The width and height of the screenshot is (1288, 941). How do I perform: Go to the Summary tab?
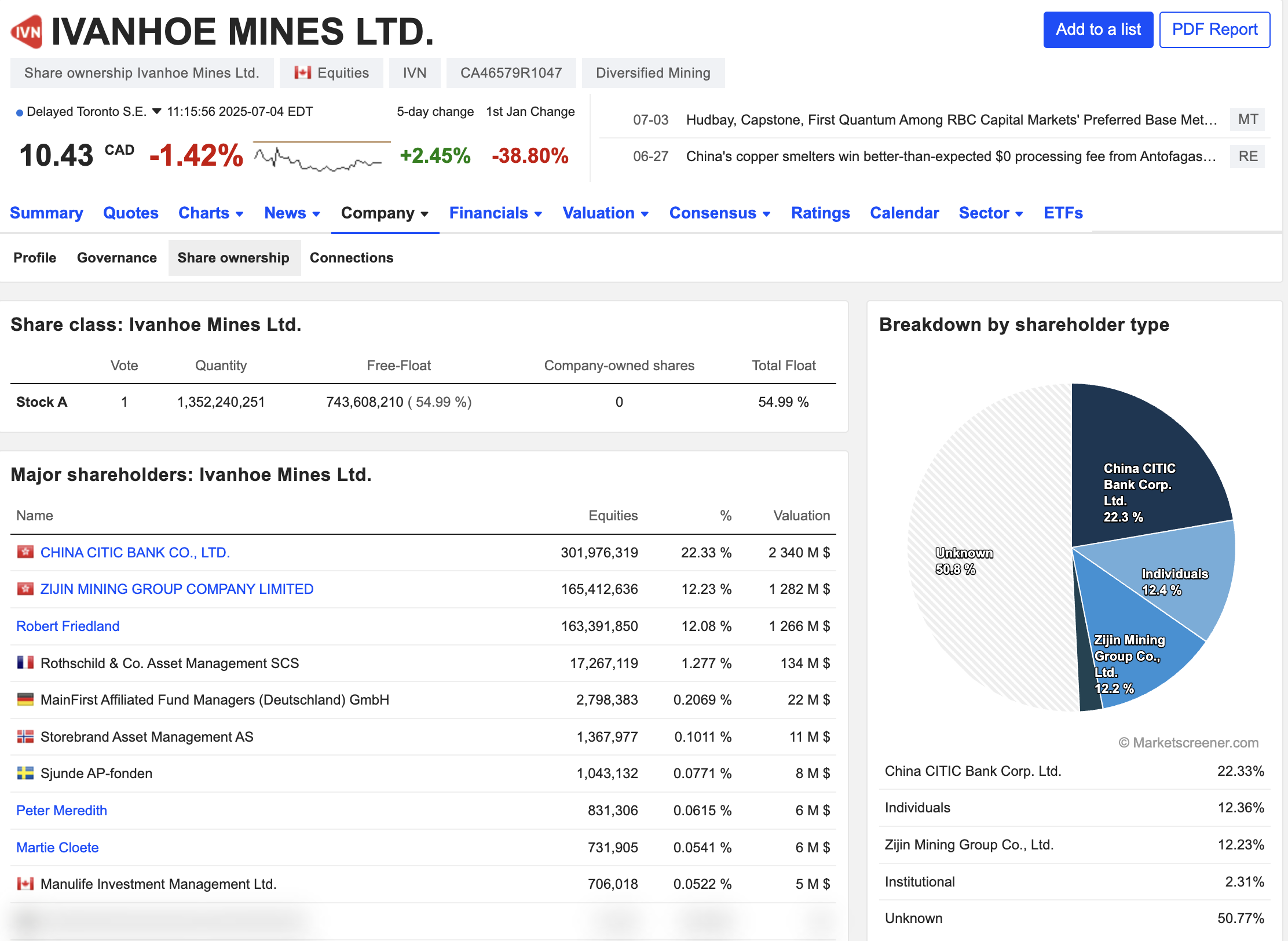coord(46,213)
